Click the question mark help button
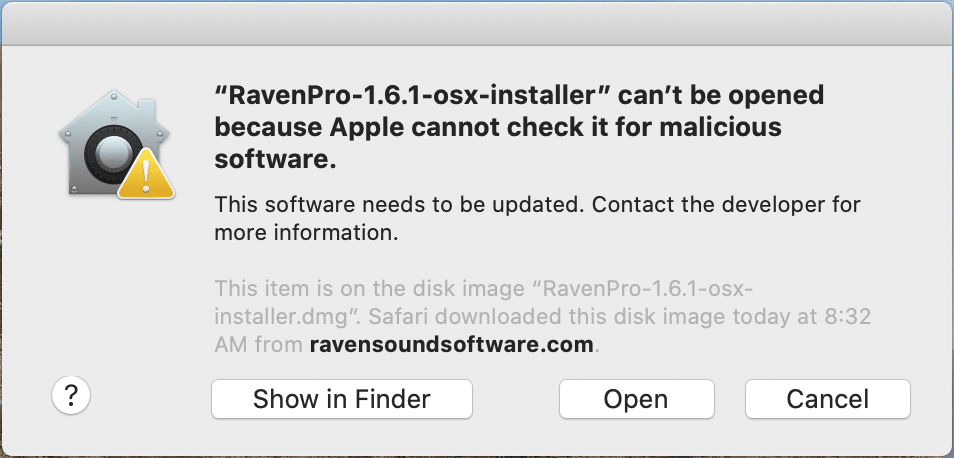The height and width of the screenshot is (458, 954). click(71, 396)
